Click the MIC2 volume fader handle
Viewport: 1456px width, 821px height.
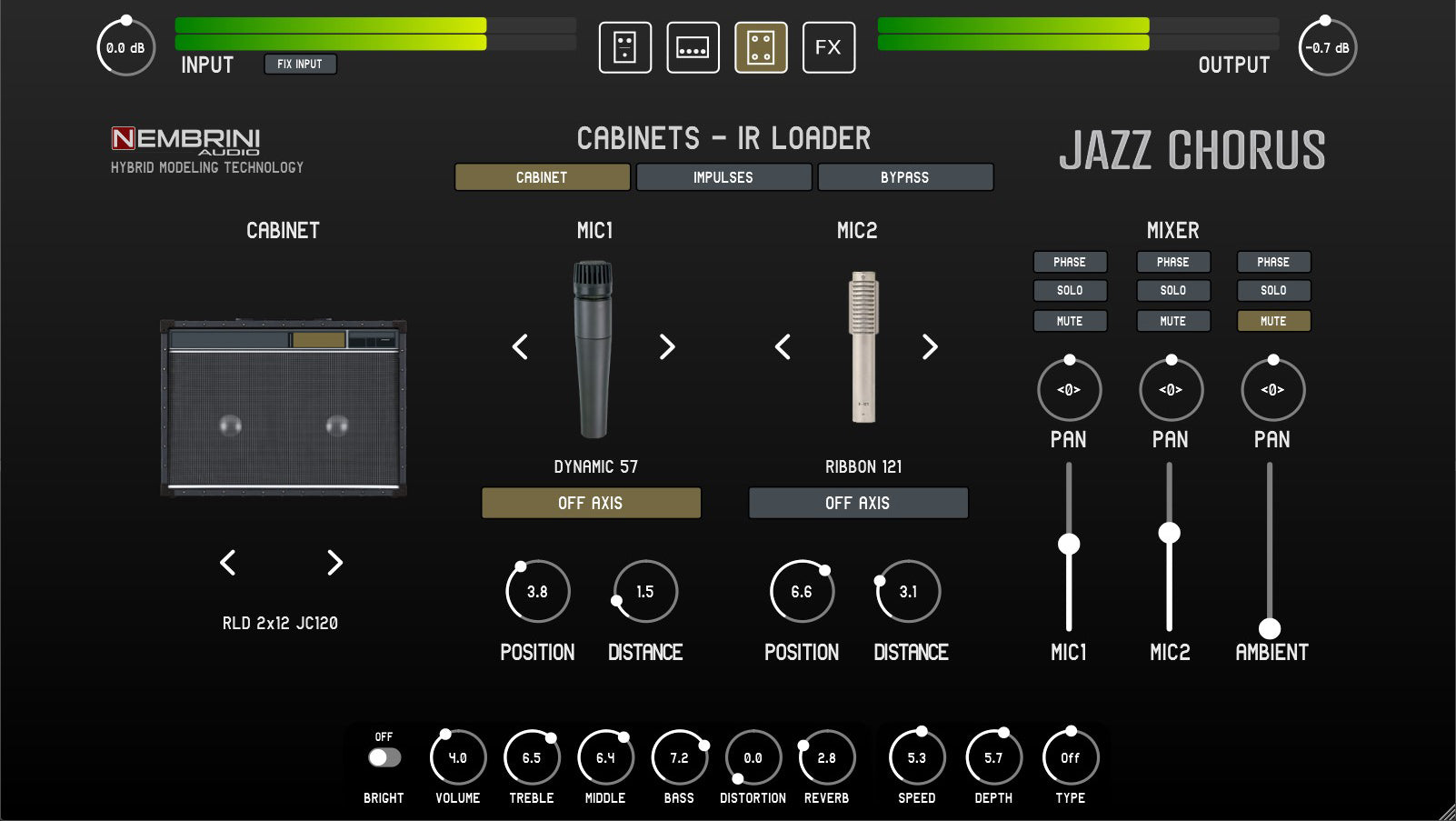click(x=1169, y=533)
